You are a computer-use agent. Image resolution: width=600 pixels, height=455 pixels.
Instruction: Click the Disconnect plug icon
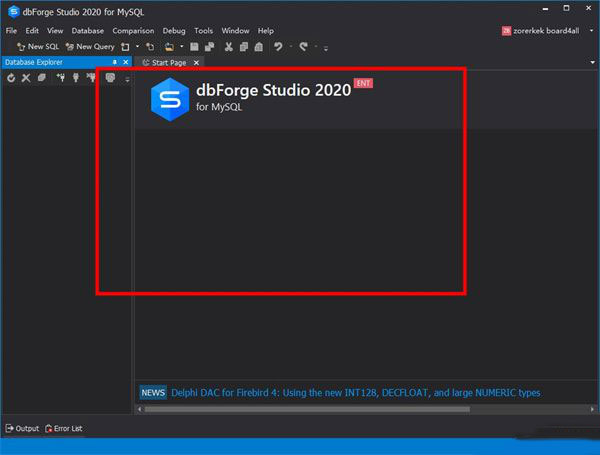click(x=91, y=78)
